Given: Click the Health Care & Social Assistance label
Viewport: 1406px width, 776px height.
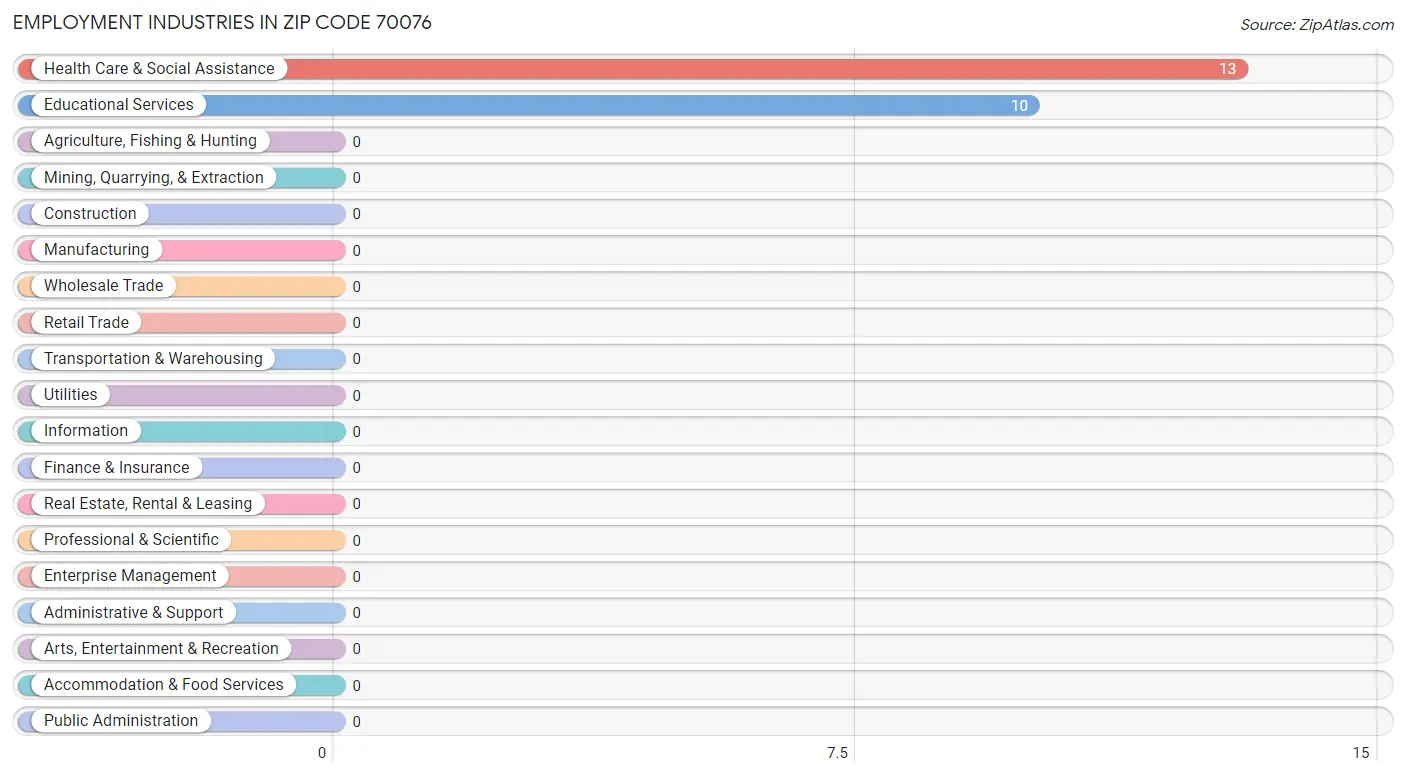Looking at the screenshot, I should pyautogui.click(x=159, y=68).
